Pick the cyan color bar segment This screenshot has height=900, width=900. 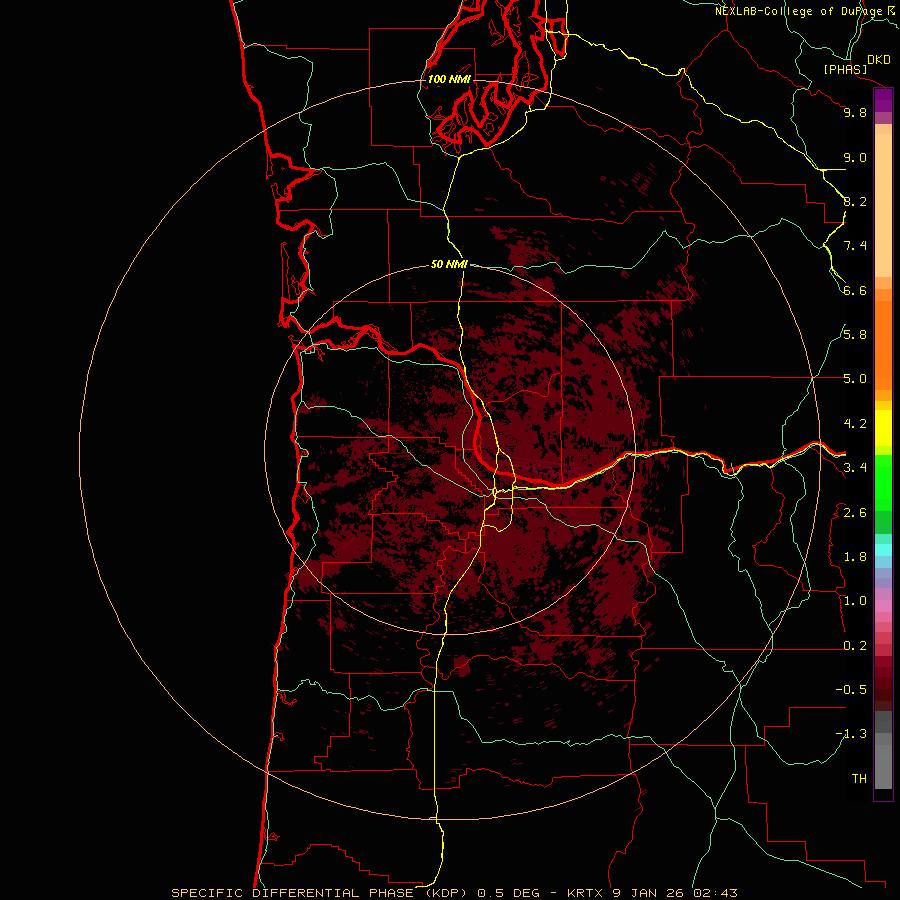tap(883, 549)
